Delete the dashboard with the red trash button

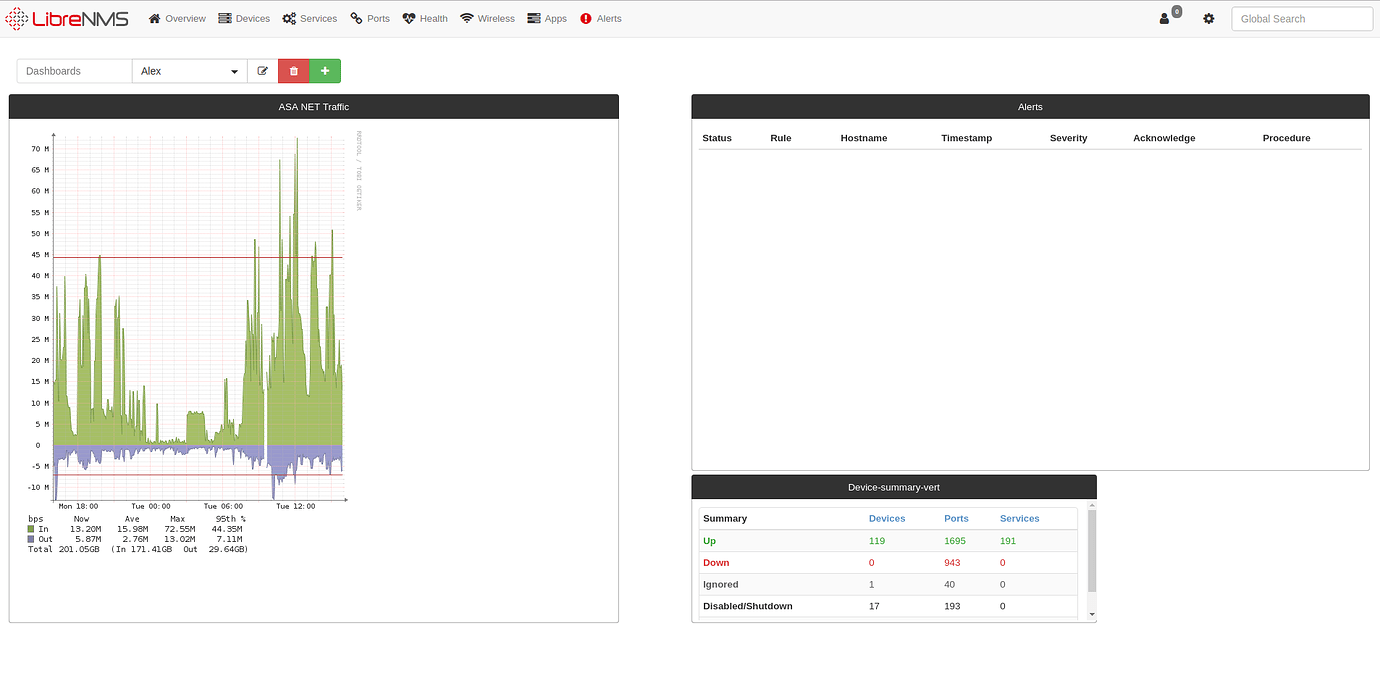(293, 70)
